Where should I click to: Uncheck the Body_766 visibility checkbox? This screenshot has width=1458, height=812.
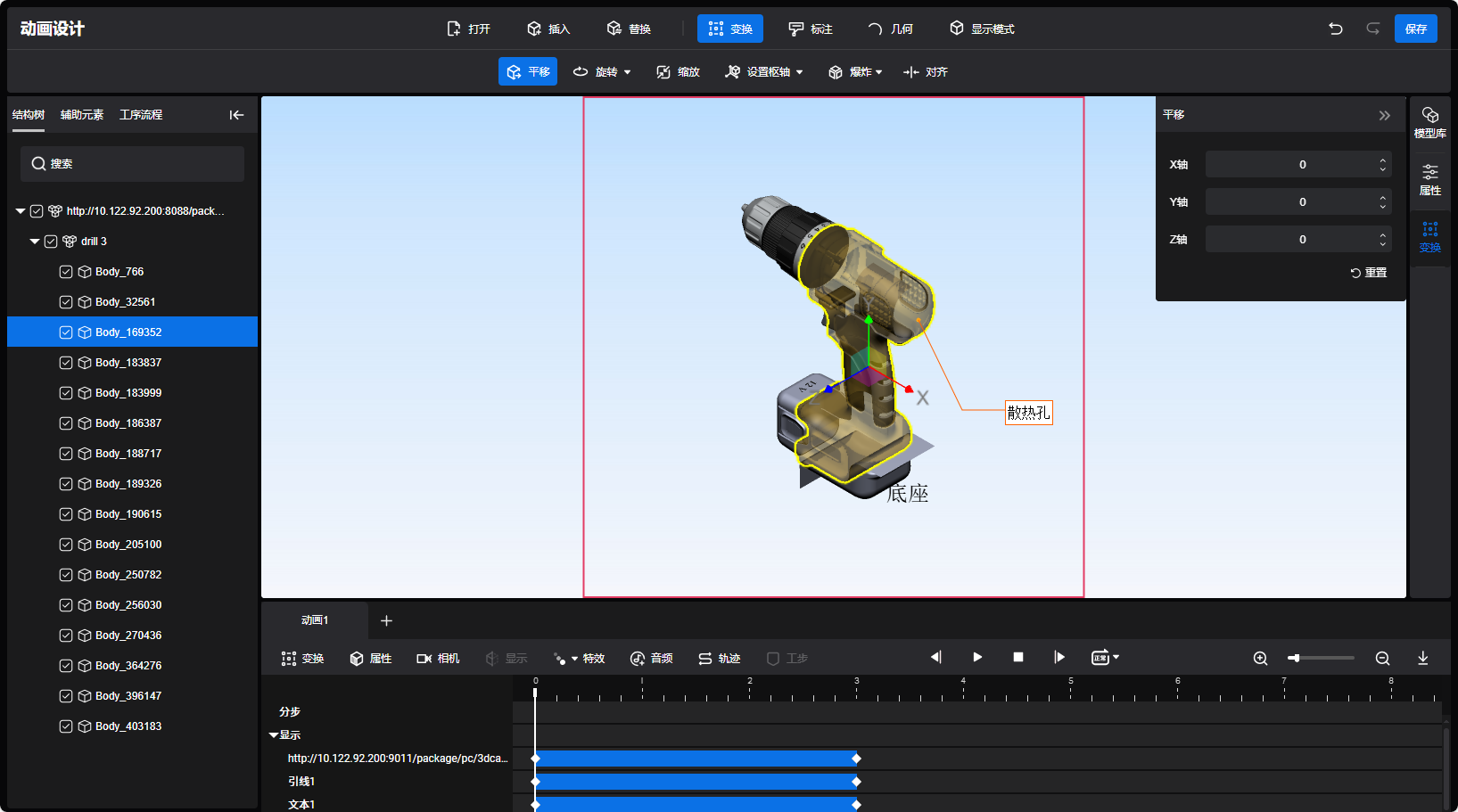point(66,272)
